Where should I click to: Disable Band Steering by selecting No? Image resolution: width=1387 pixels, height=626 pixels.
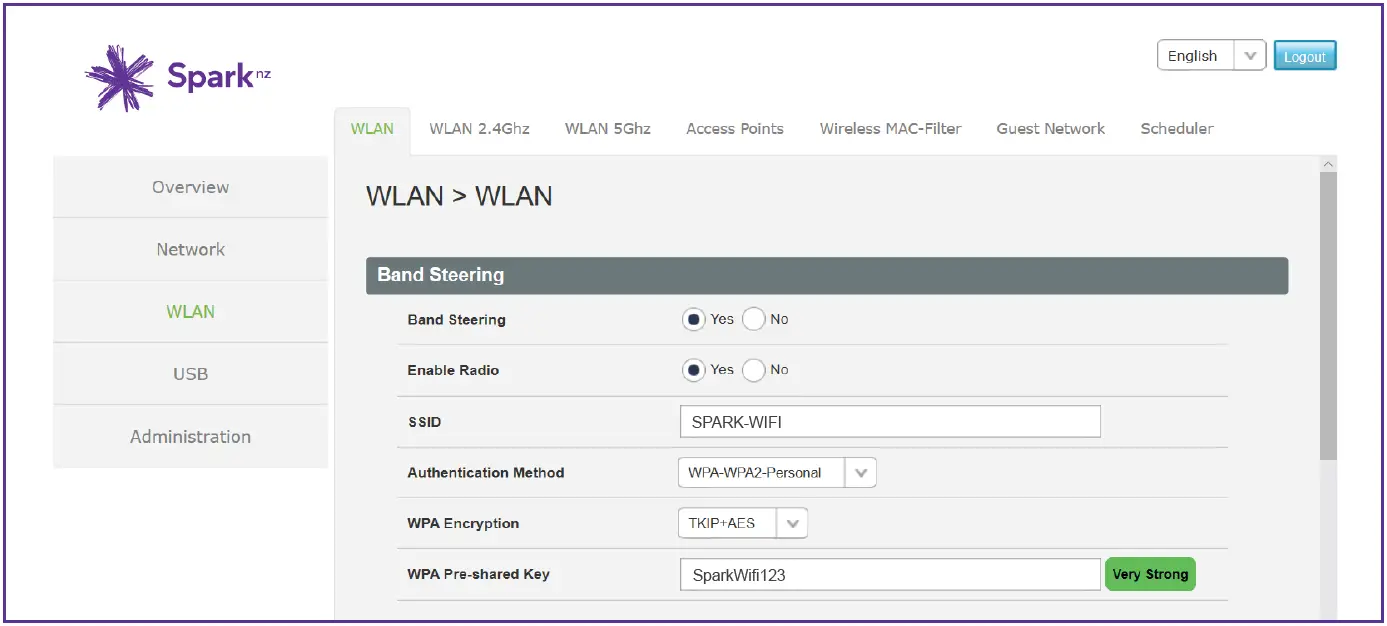pos(755,319)
